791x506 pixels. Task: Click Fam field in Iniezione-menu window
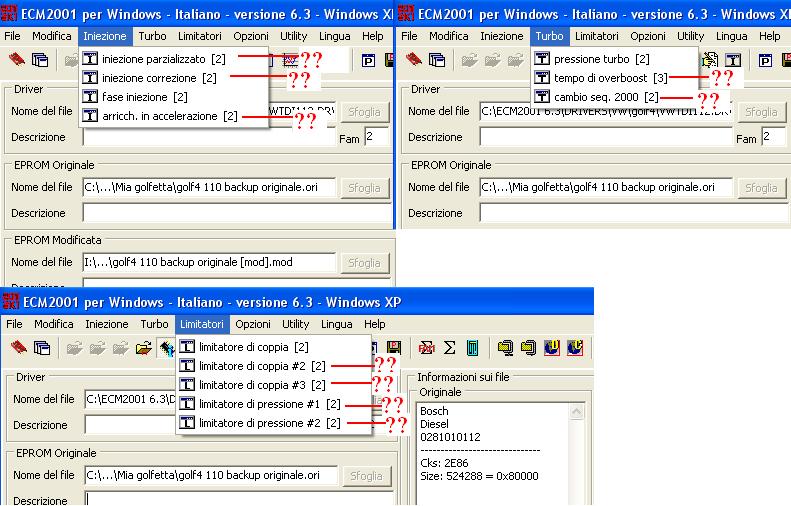coord(376,137)
